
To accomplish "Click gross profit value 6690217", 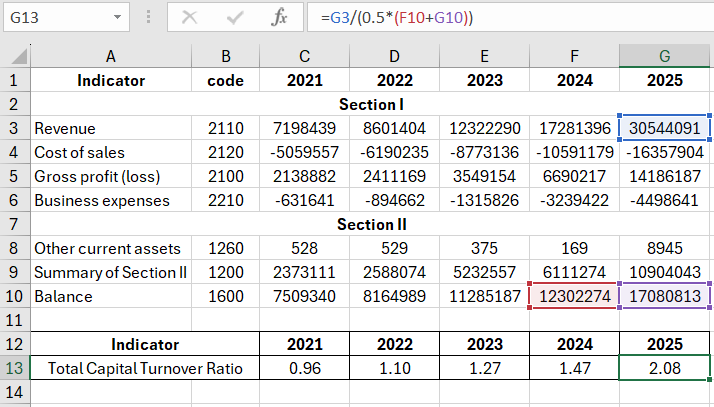I will point(574,176).
